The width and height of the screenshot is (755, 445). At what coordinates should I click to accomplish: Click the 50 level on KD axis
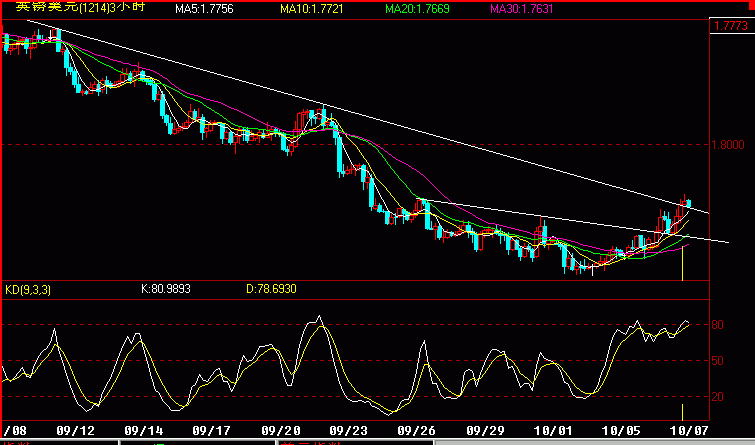click(x=717, y=361)
